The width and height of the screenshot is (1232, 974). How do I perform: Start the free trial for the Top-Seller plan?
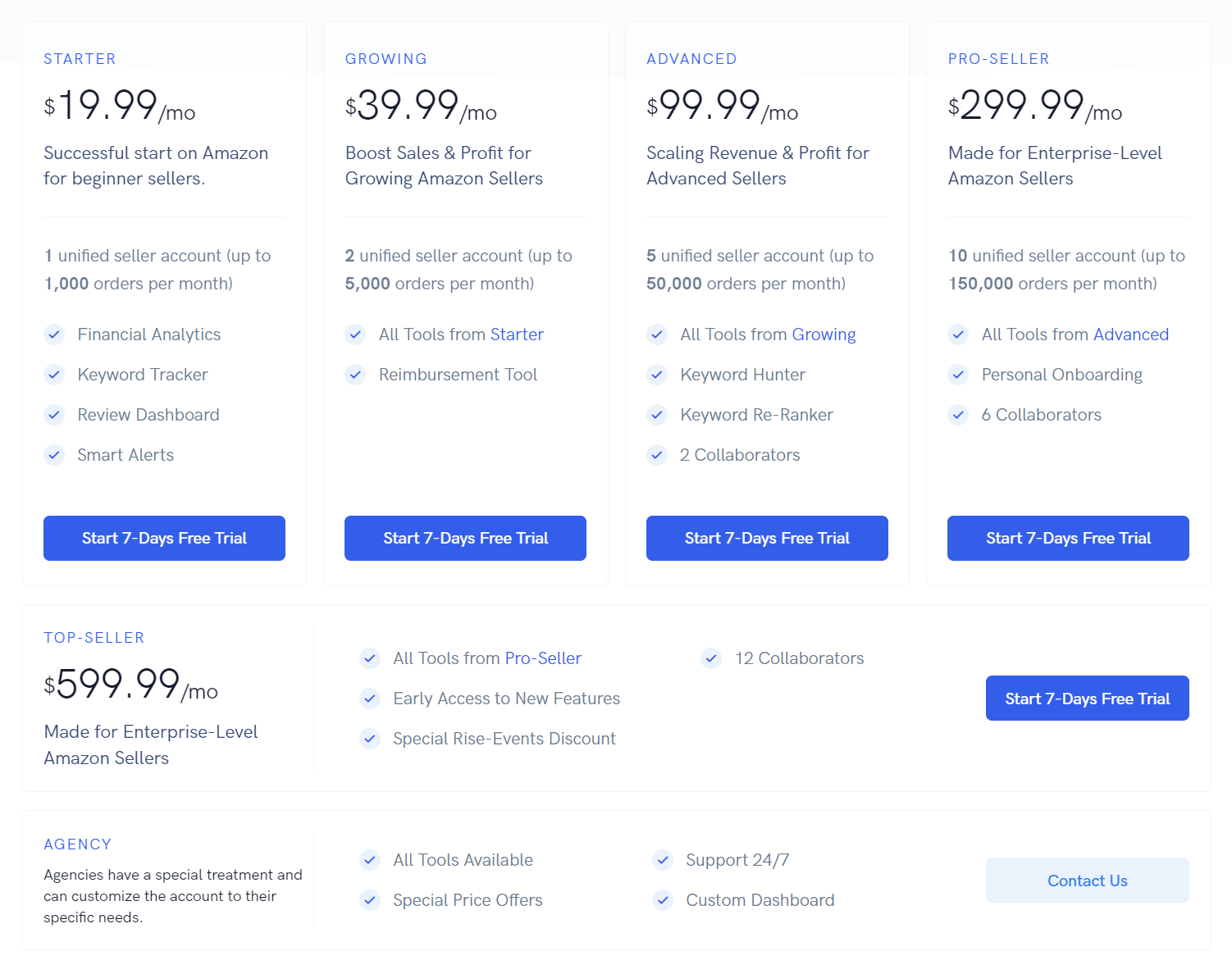point(1087,698)
